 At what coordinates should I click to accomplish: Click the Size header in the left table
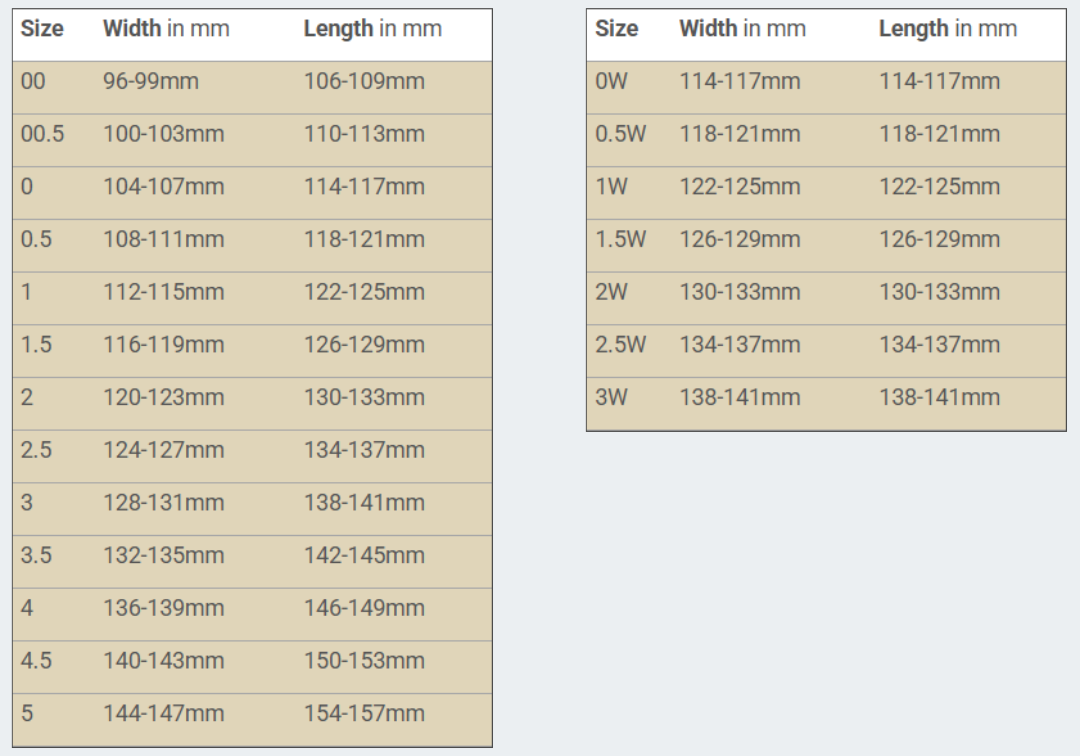42,29
